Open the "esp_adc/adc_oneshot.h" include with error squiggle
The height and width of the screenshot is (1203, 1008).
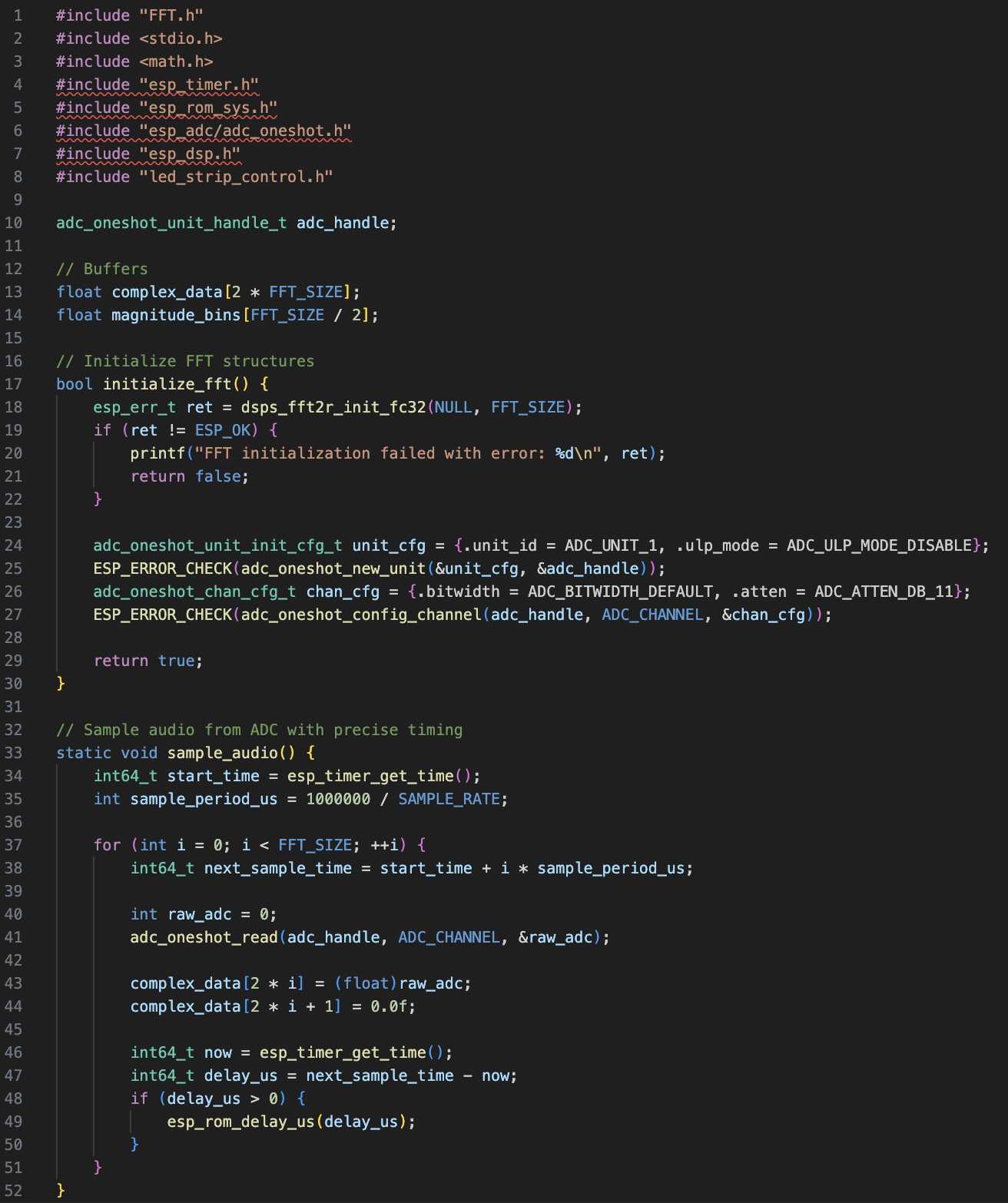click(245, 131)
